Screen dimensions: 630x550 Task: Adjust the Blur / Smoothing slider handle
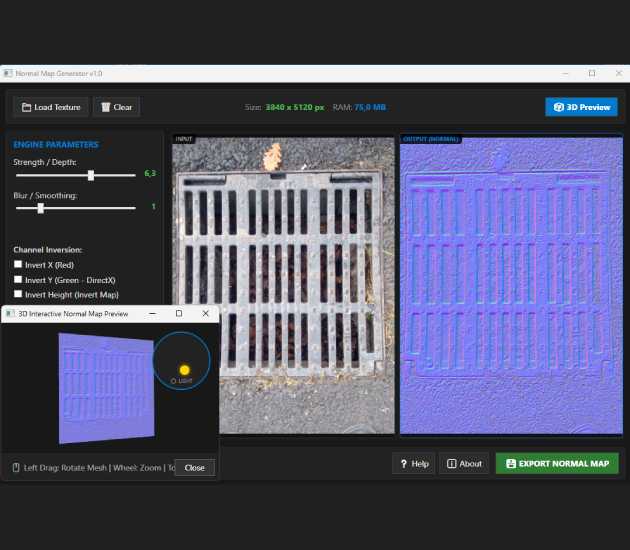coord(41,208)
